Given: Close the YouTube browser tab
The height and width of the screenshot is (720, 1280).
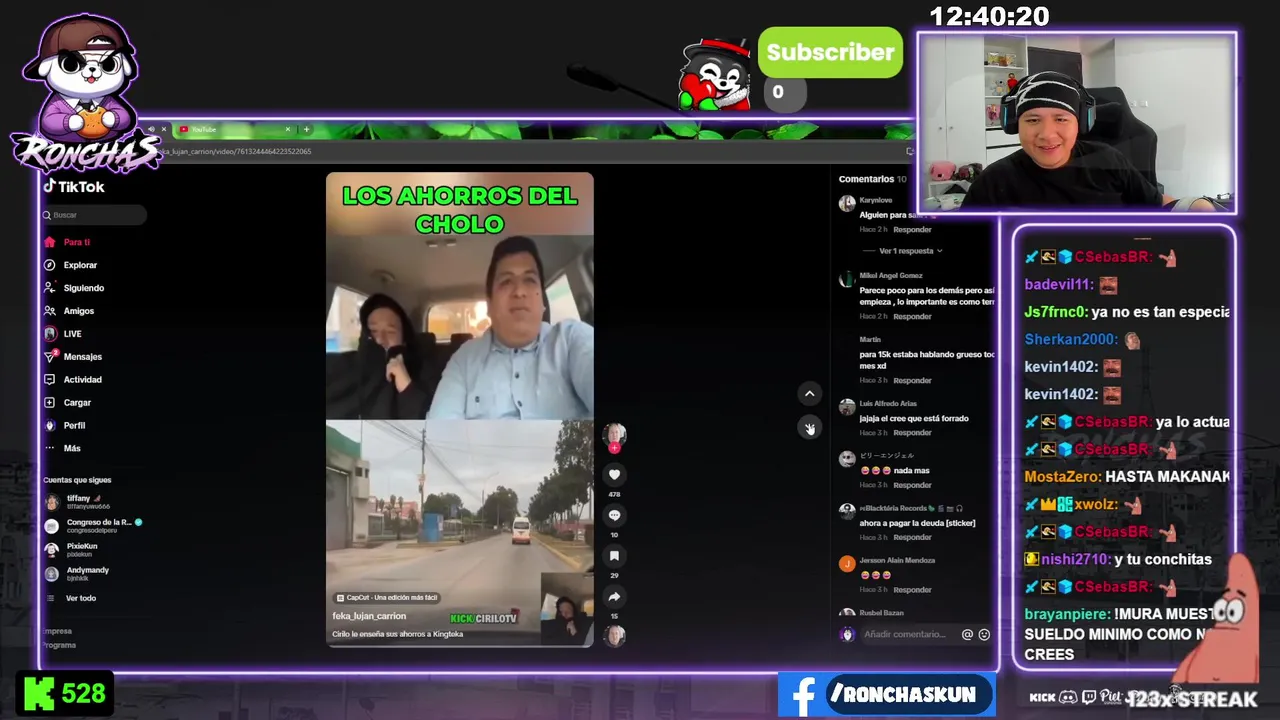Looking at the screenshot, I should (x=288, y=129).
